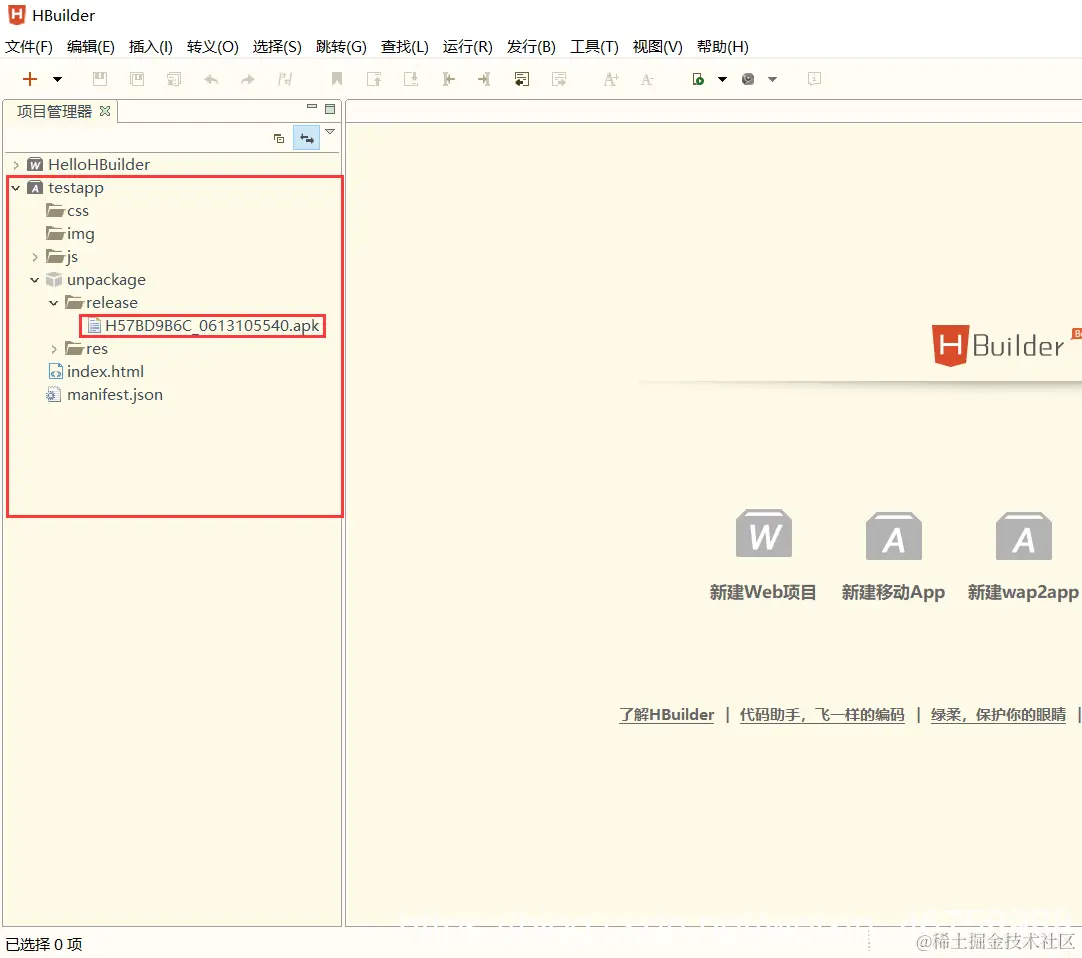This screenshot has height=958, width=1082.
Task: Open the 工具(T) menu
Action: tap(594, 47)
